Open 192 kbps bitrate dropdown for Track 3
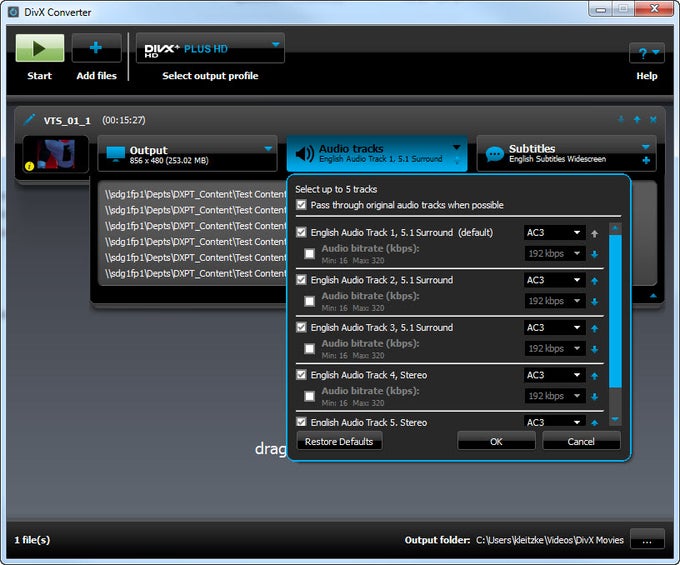The height and width of the screenshot is (565, 680). [554, 349]
